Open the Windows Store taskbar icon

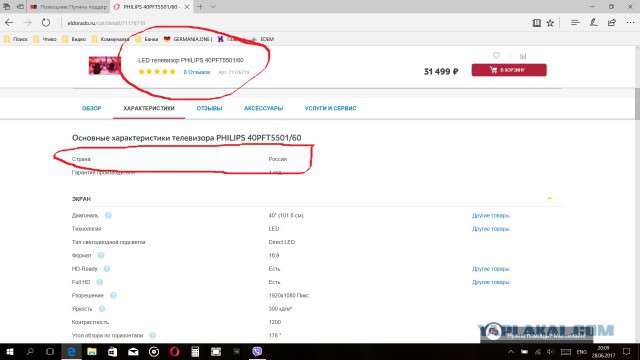pos(112,351)
